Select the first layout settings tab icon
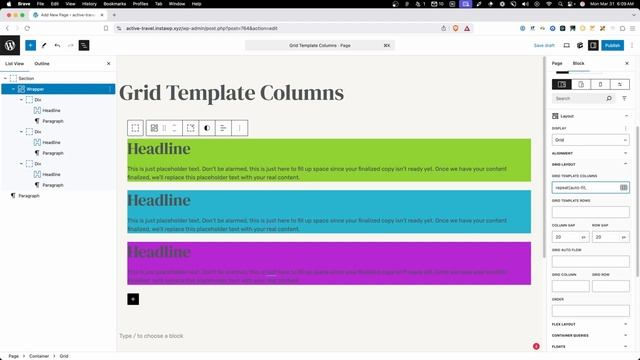This screenshot has width=640, height=360. tap(562, 84)
